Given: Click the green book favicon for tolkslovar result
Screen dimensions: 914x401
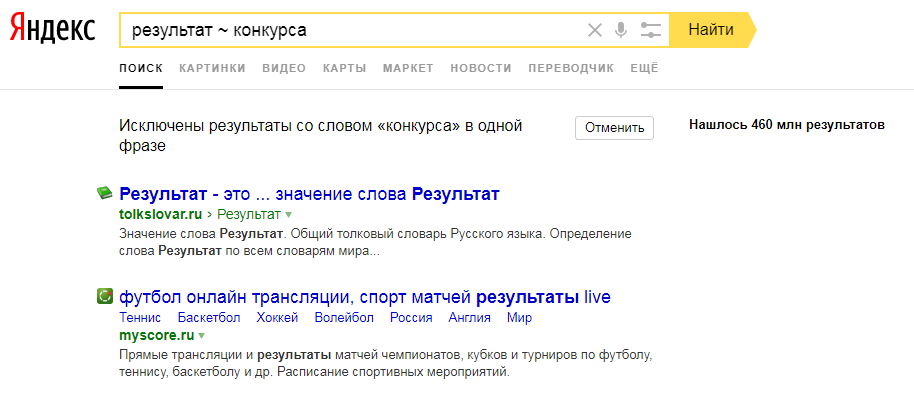Looking at the screenshot, I should click(104, 193).
